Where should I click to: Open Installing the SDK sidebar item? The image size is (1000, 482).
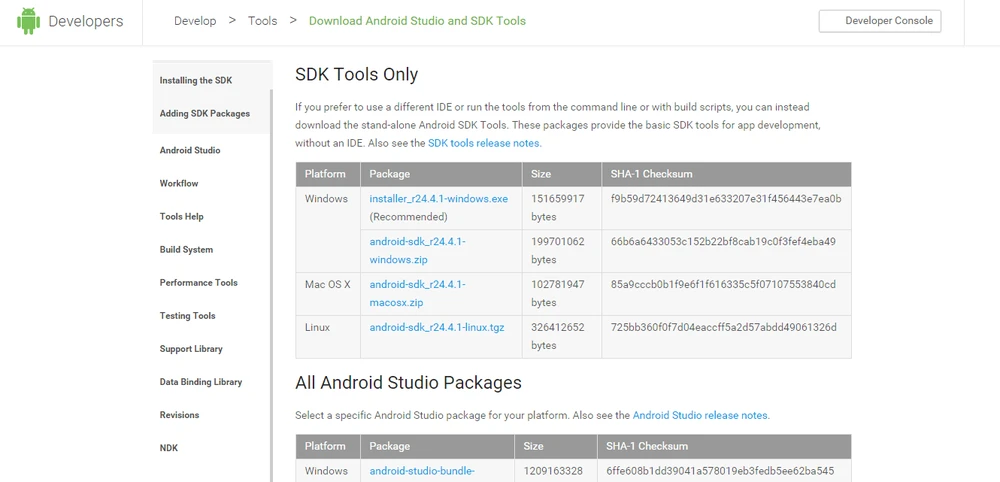coord(196,81)
